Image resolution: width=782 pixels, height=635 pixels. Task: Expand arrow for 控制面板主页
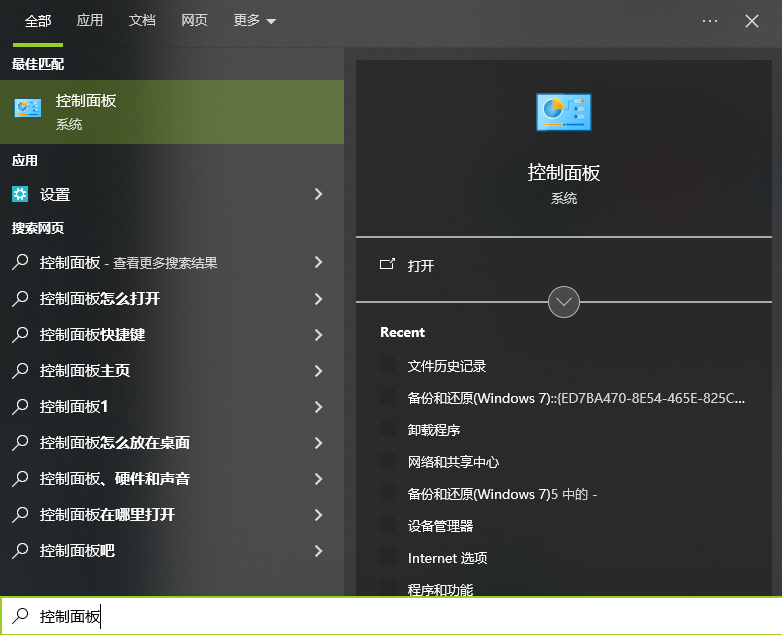pos(319,371)
